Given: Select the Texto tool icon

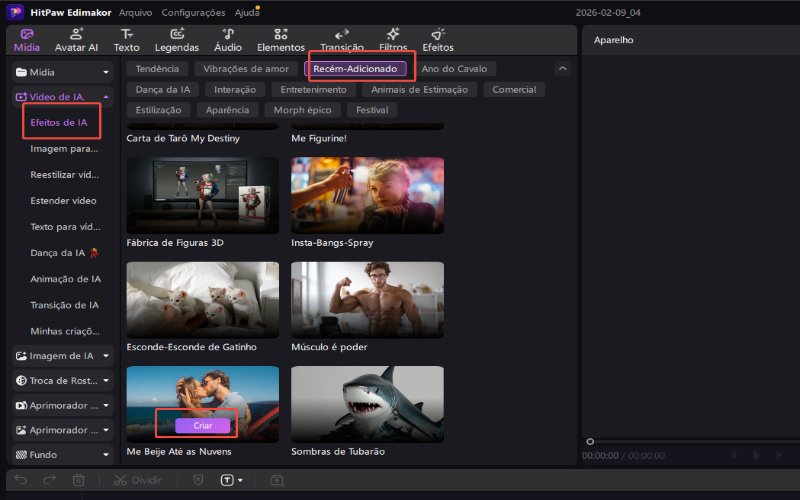Looking at the screenshot, I should click(x=127, y=40).
